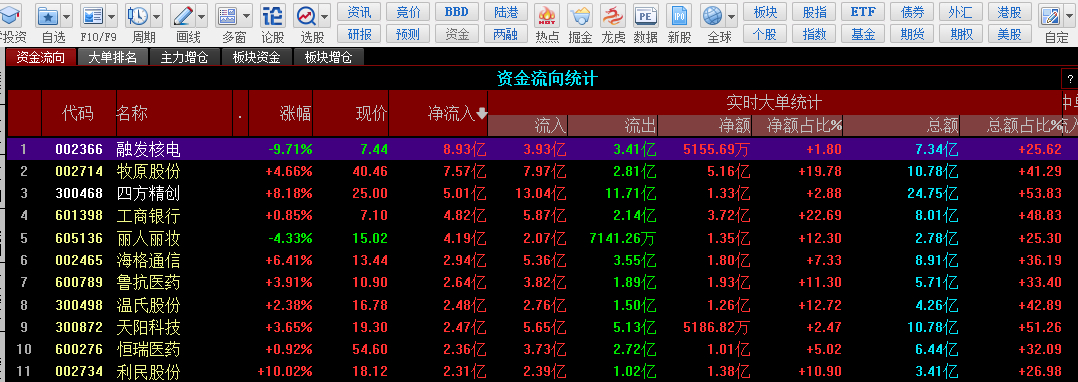Switch to the 资金流向 tab
The width and height of the screenshot is (1078, 382).
pos(40,58)
